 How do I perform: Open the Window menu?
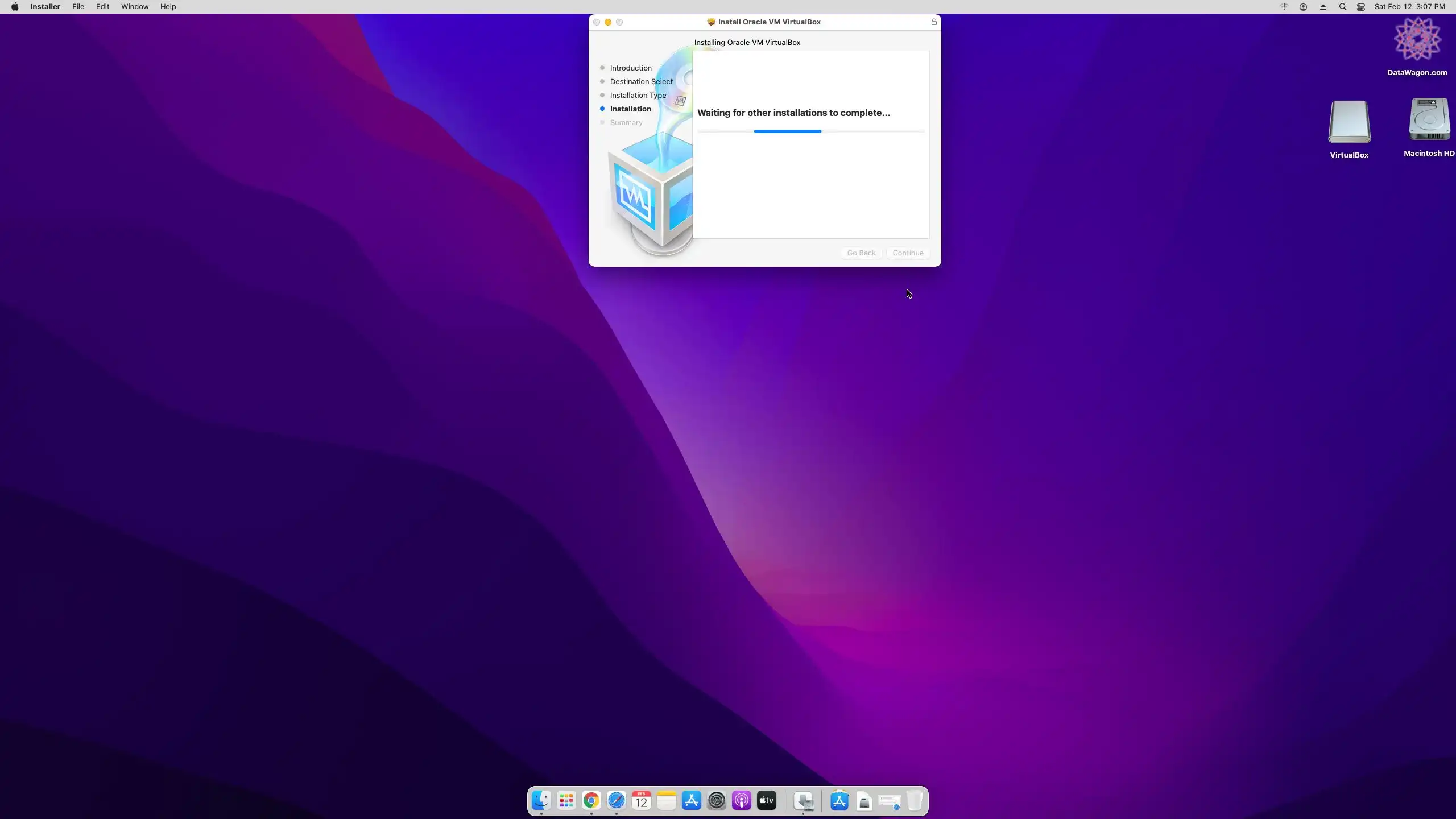click(134, 7)
